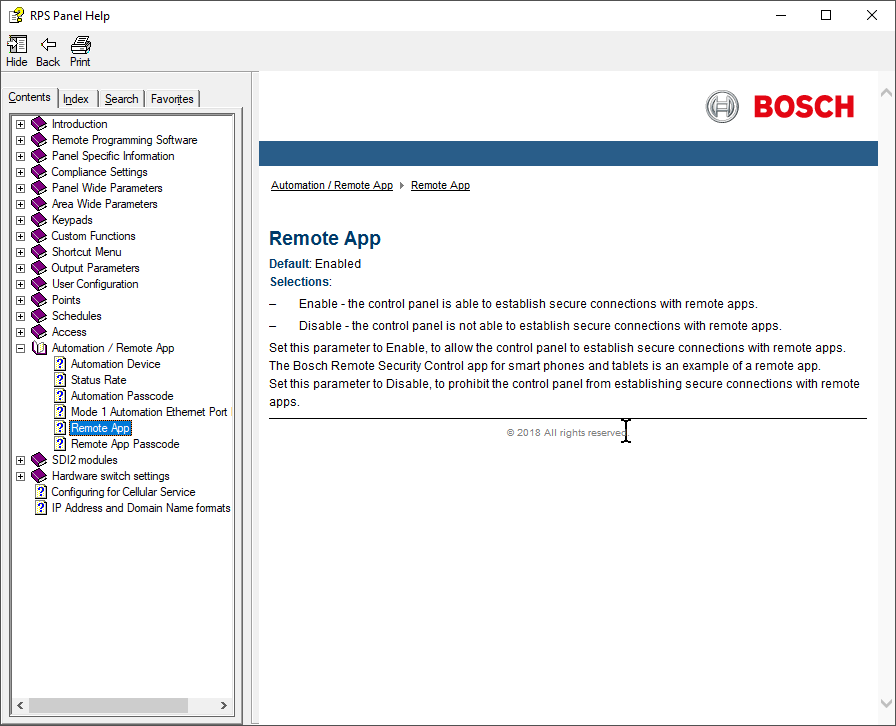Click the Remote Programming Software book icon

39,140
